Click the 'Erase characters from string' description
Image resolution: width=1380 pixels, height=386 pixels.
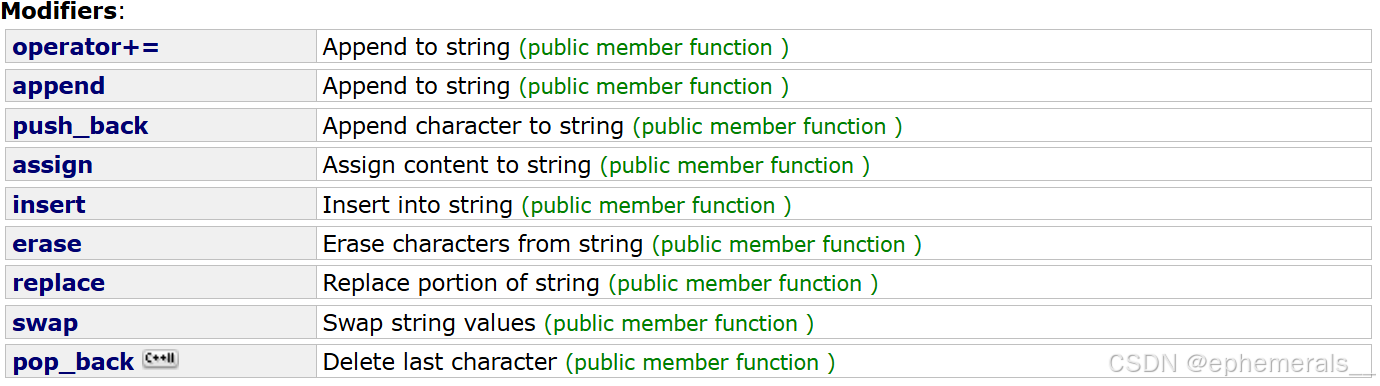click(x=483, y=244)
